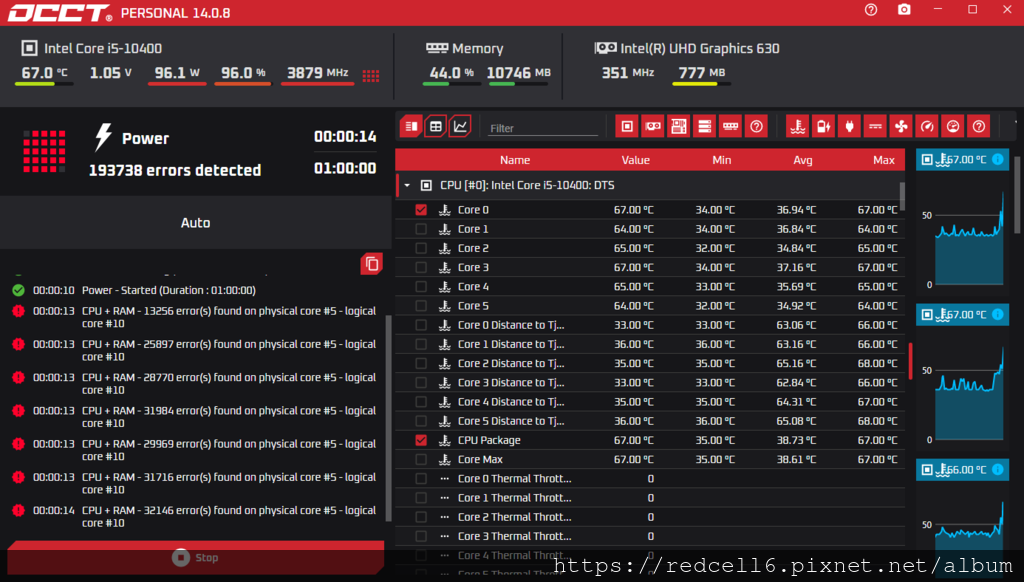
Task: Click the 10746 MB memory reading
Action: click(x=519, y=73)
